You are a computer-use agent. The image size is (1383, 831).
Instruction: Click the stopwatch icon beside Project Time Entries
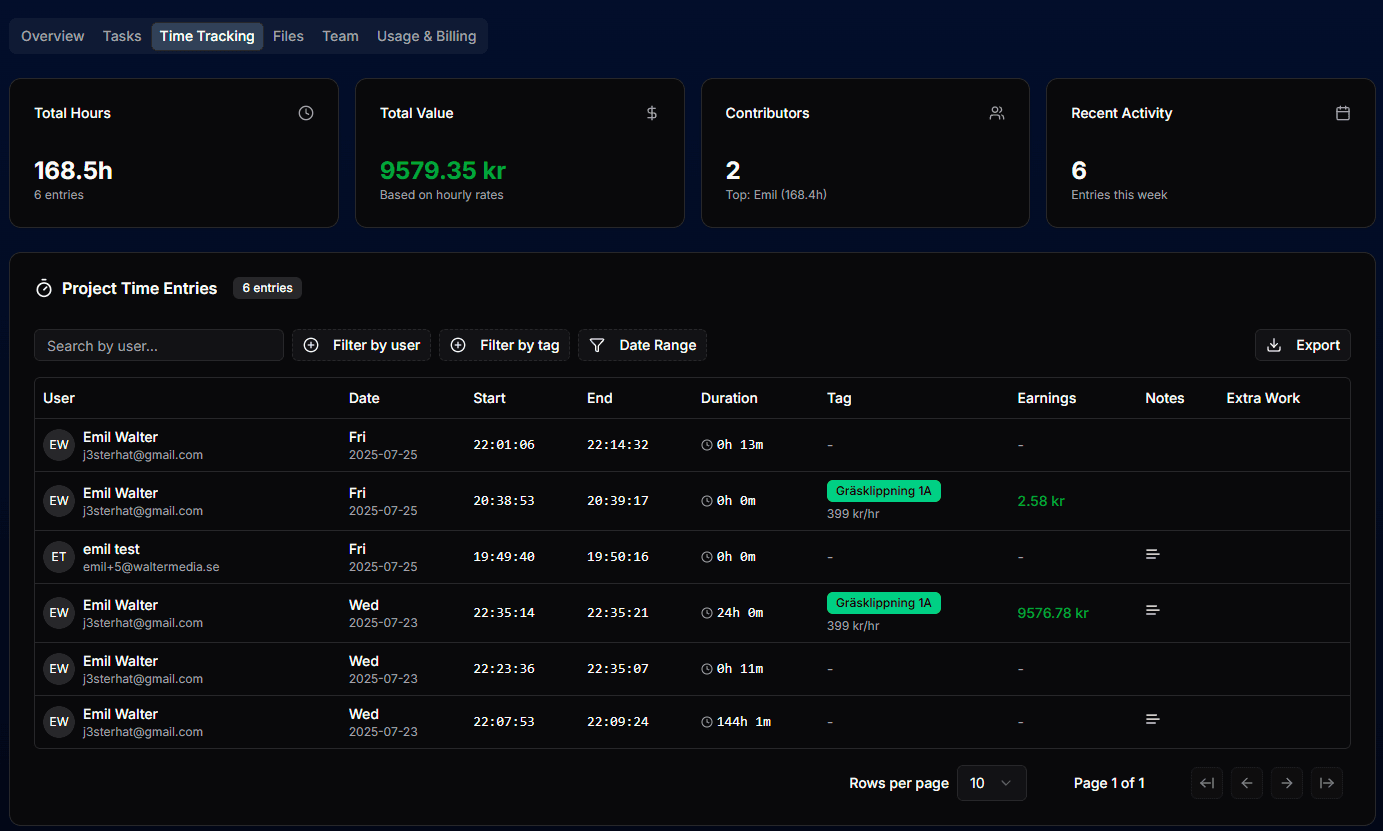point(44,288)
